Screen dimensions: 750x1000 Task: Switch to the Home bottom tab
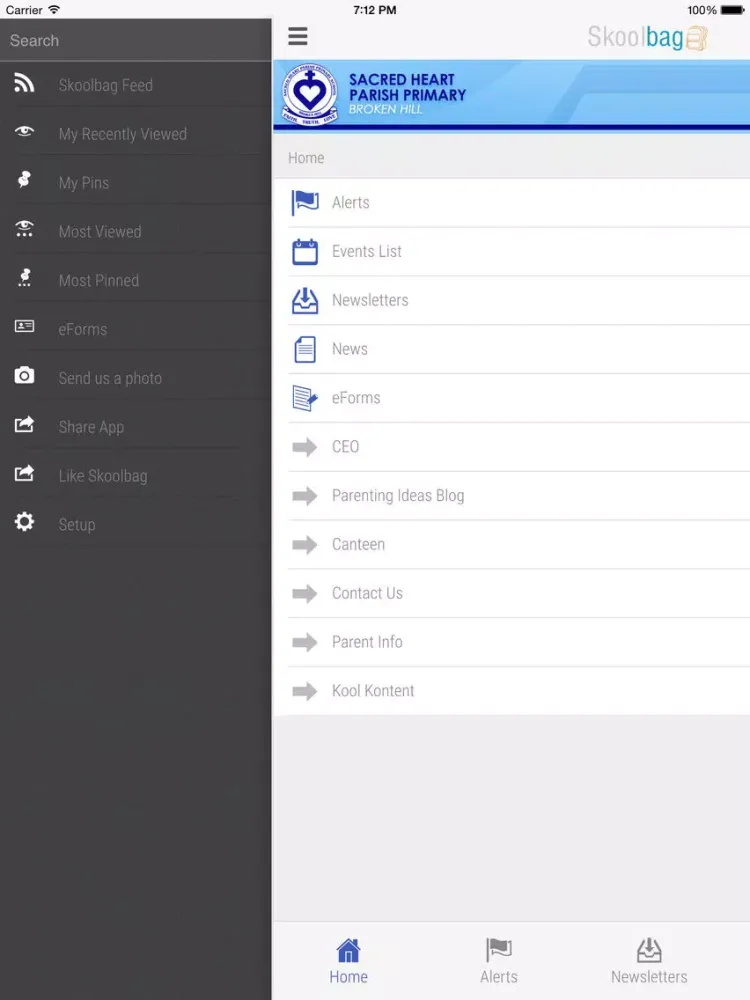pos(348,961)
